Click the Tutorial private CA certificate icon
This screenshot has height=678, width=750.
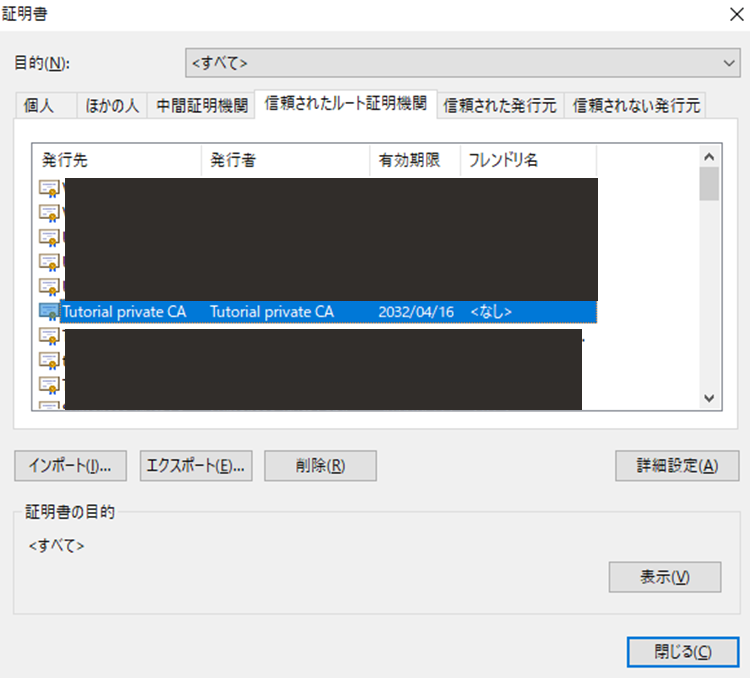click(48, 311)
